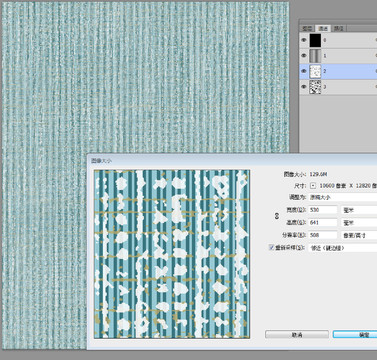Switch to the Paths (路径) panel tab
The width and height of the screenshot is (377, 360).
[x=339, y=29]
